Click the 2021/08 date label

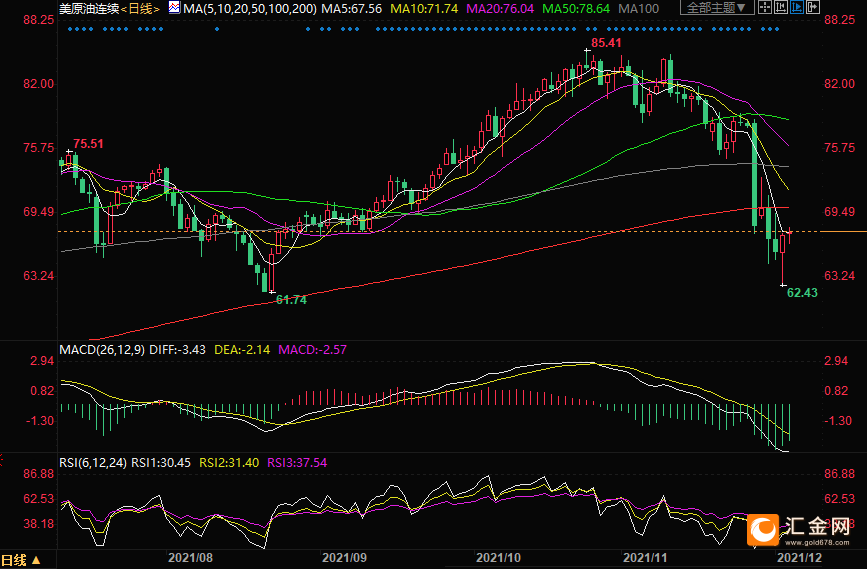click(x=190, y=557)
